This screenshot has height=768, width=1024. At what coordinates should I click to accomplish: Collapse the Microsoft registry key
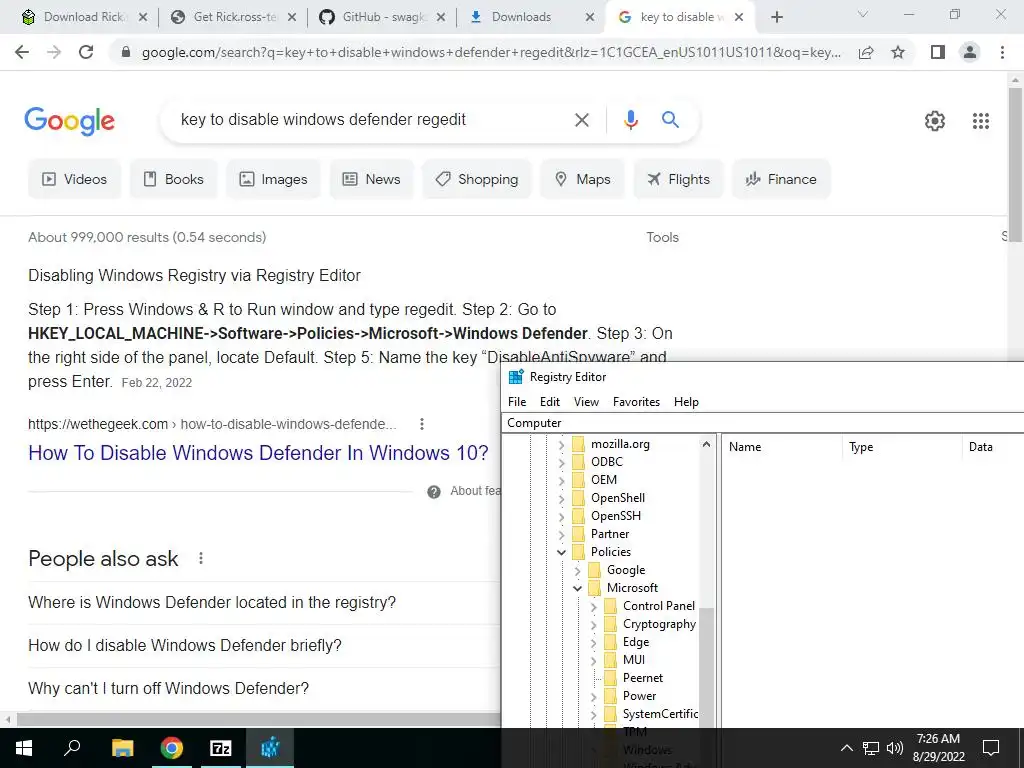pyautogui.click(x=577, y=588)
